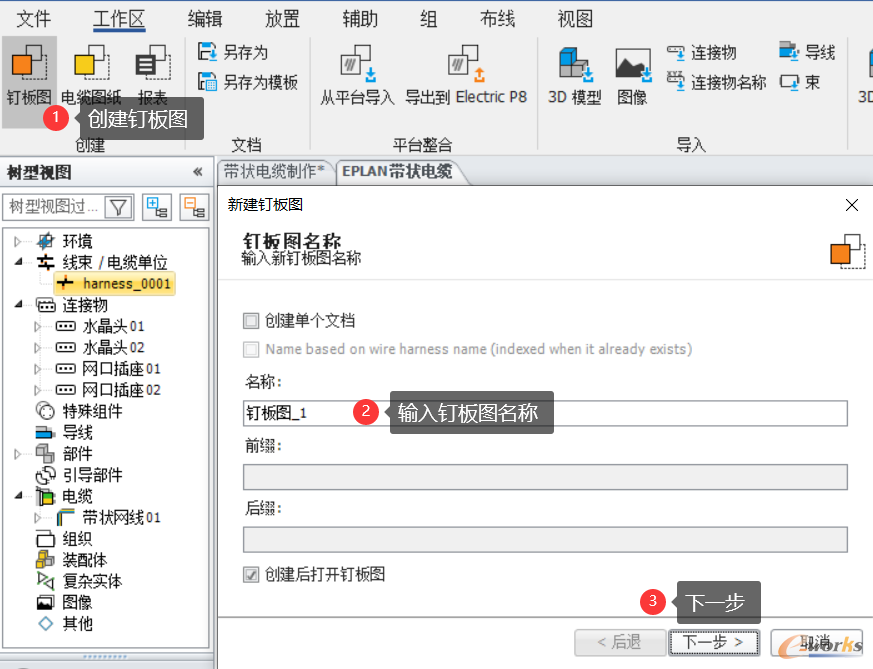
Task: Open the 组 ribbon tab
Action: click(428, 19)
